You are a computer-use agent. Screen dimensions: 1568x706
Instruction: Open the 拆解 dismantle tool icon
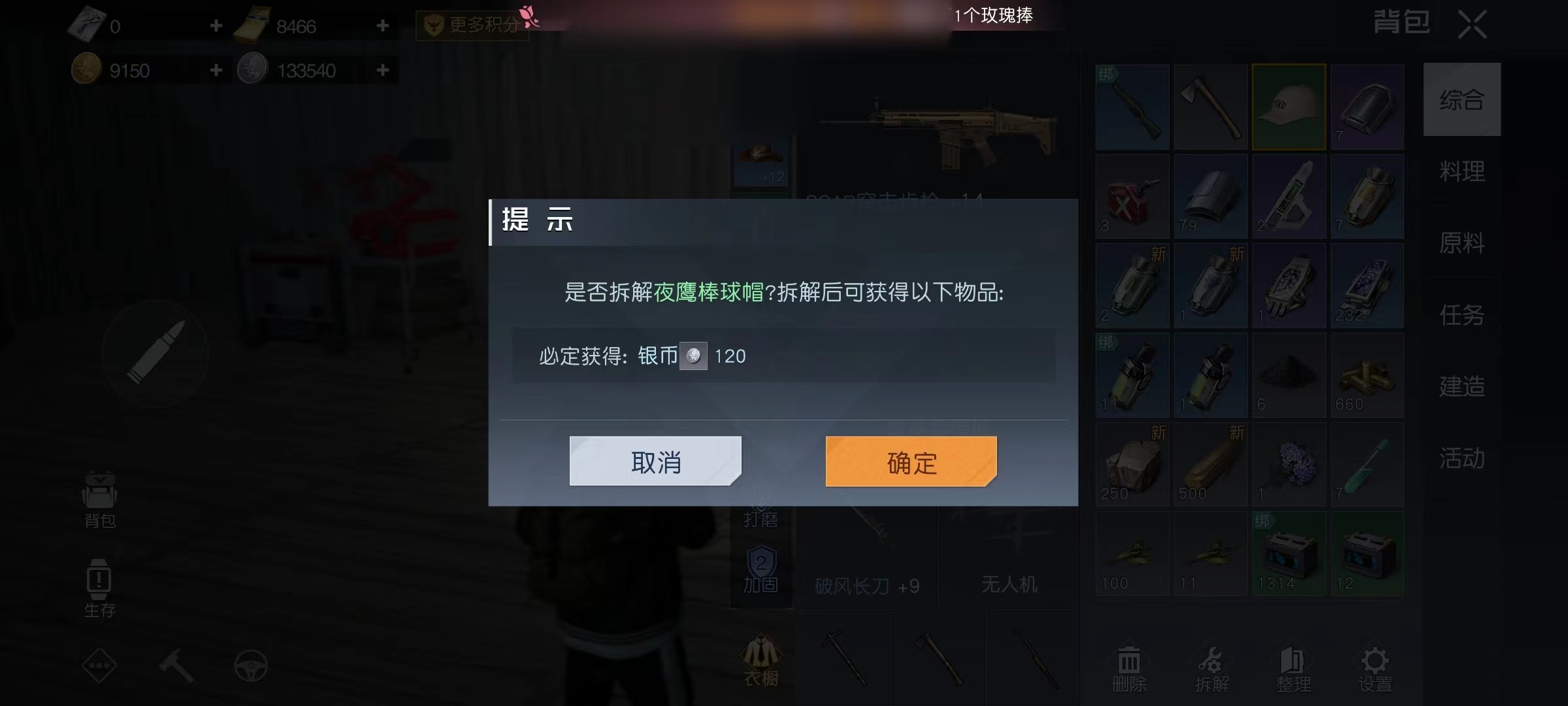1211,669
